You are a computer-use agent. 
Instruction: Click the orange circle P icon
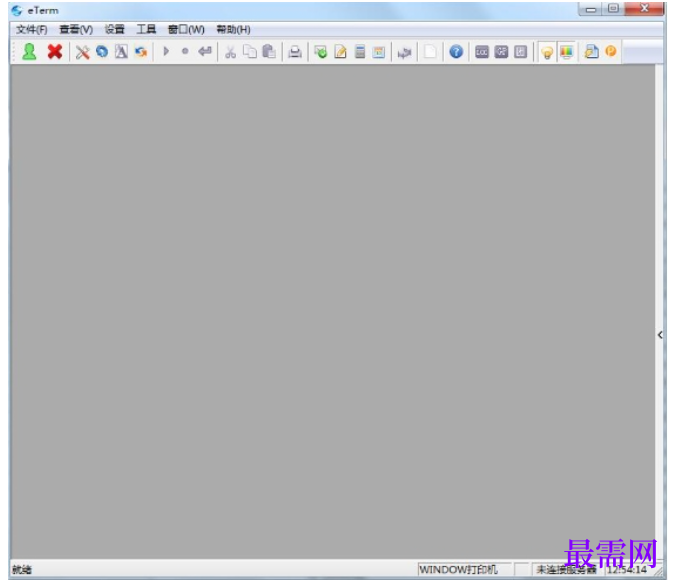[x=611, y=51]
